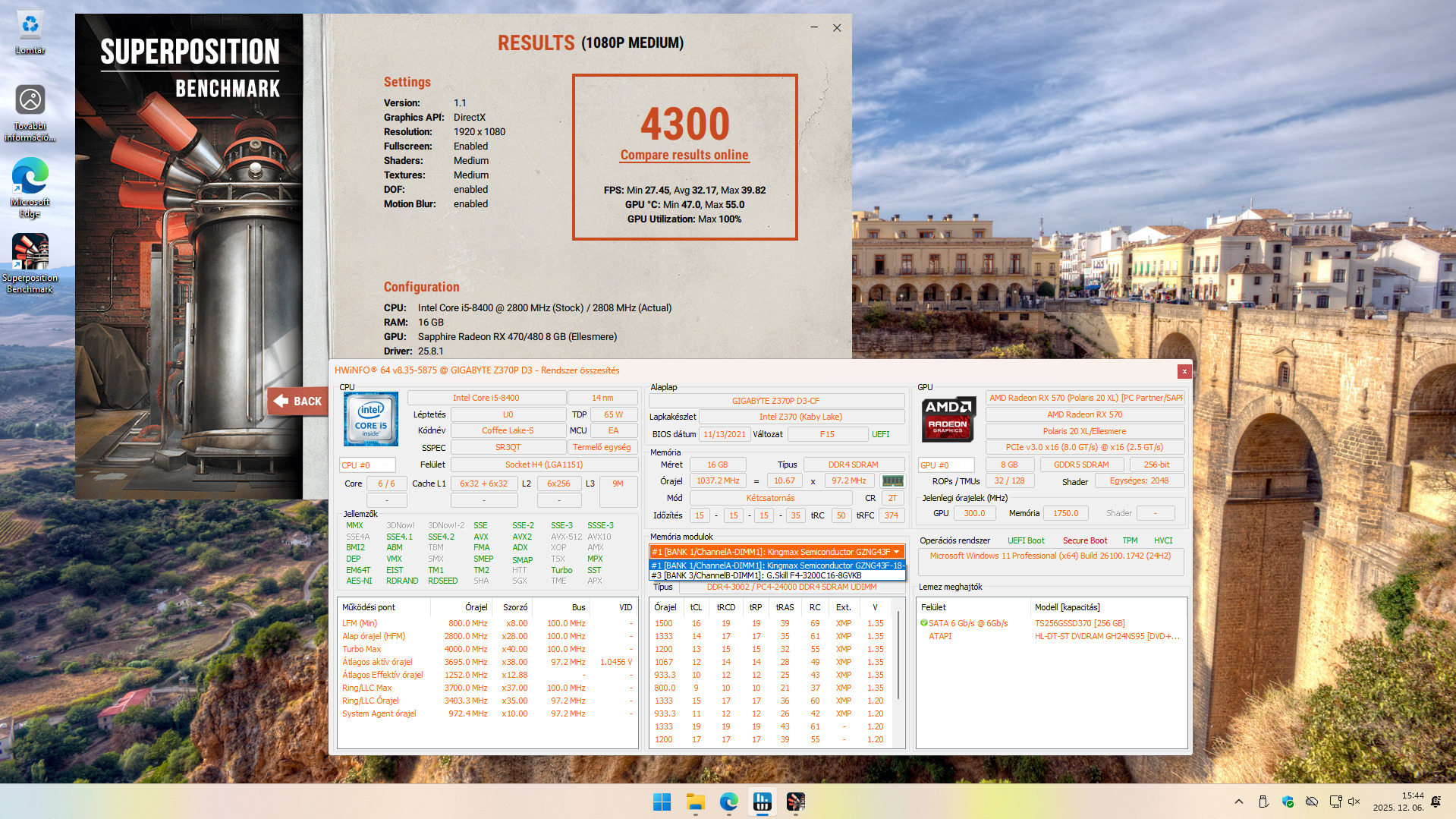Open the További információ desktop icon
Screen dimensions: 1456x819
[30, 113]
